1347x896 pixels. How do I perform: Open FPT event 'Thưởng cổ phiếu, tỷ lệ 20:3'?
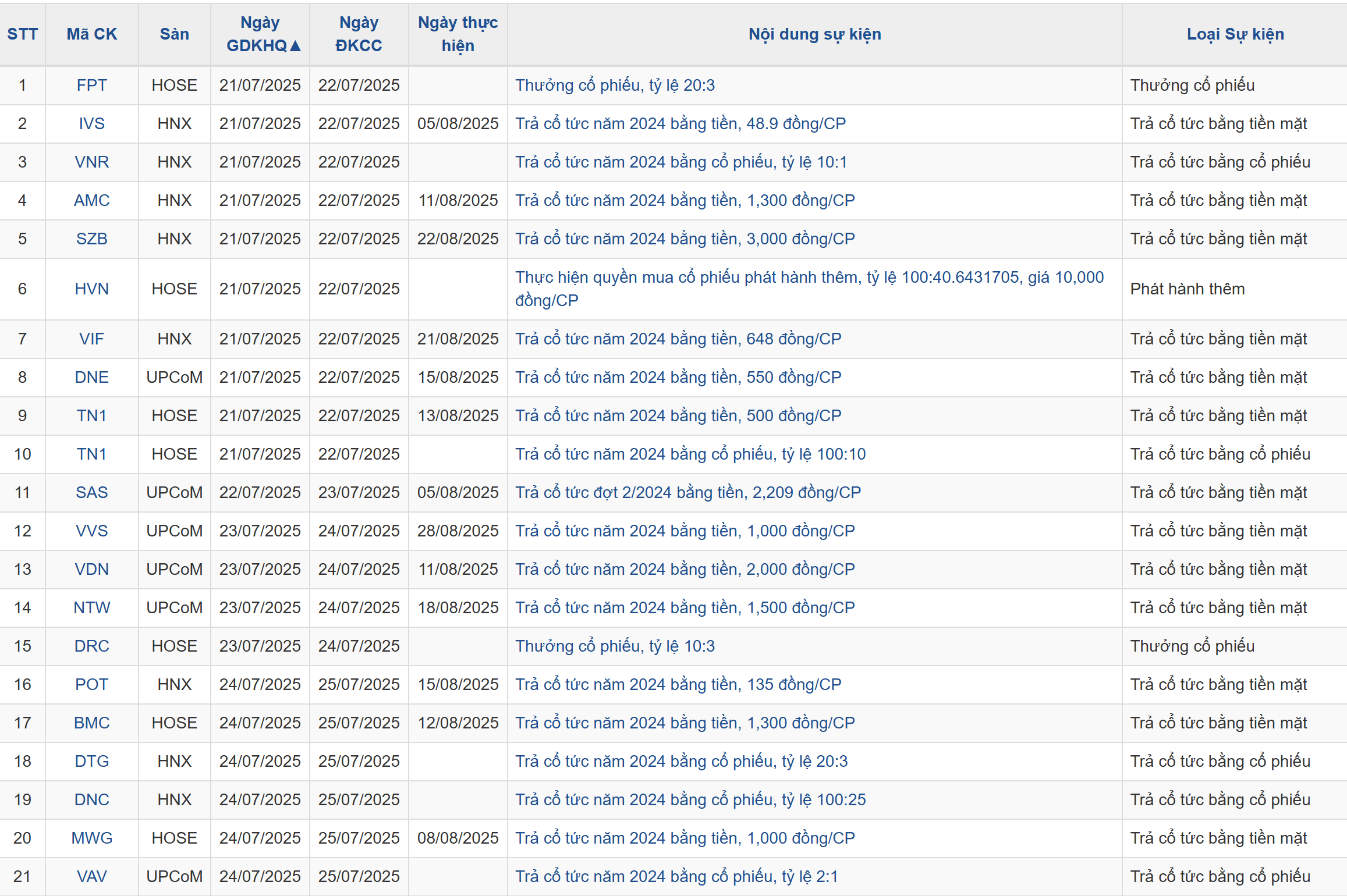pos(615,85)
